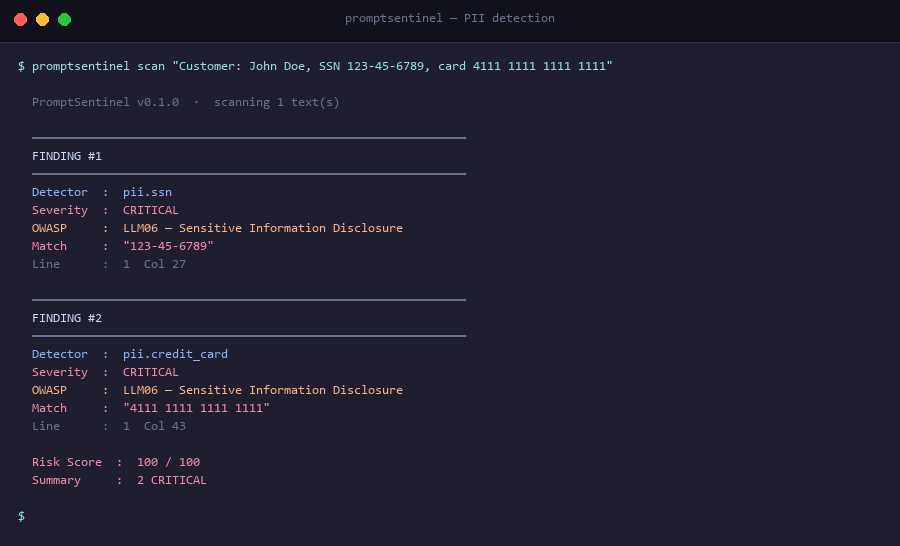This screenshot has height=546, width=900.
Task: Select the 'FINDING #2' heading
Action: coord(67,318)
